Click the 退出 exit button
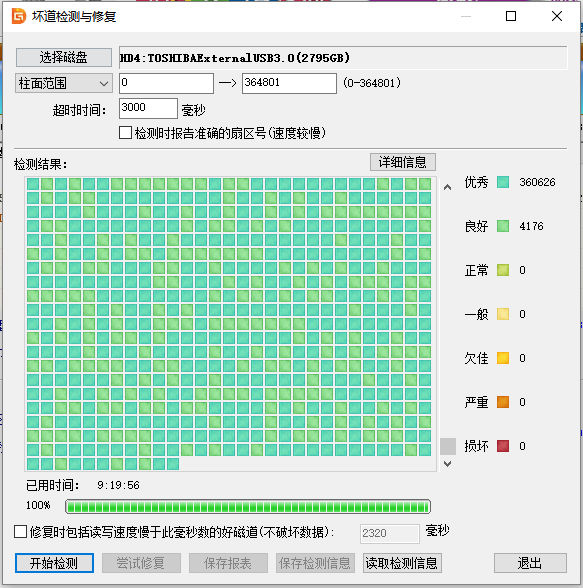583x588 pixels. click(530, 563)
